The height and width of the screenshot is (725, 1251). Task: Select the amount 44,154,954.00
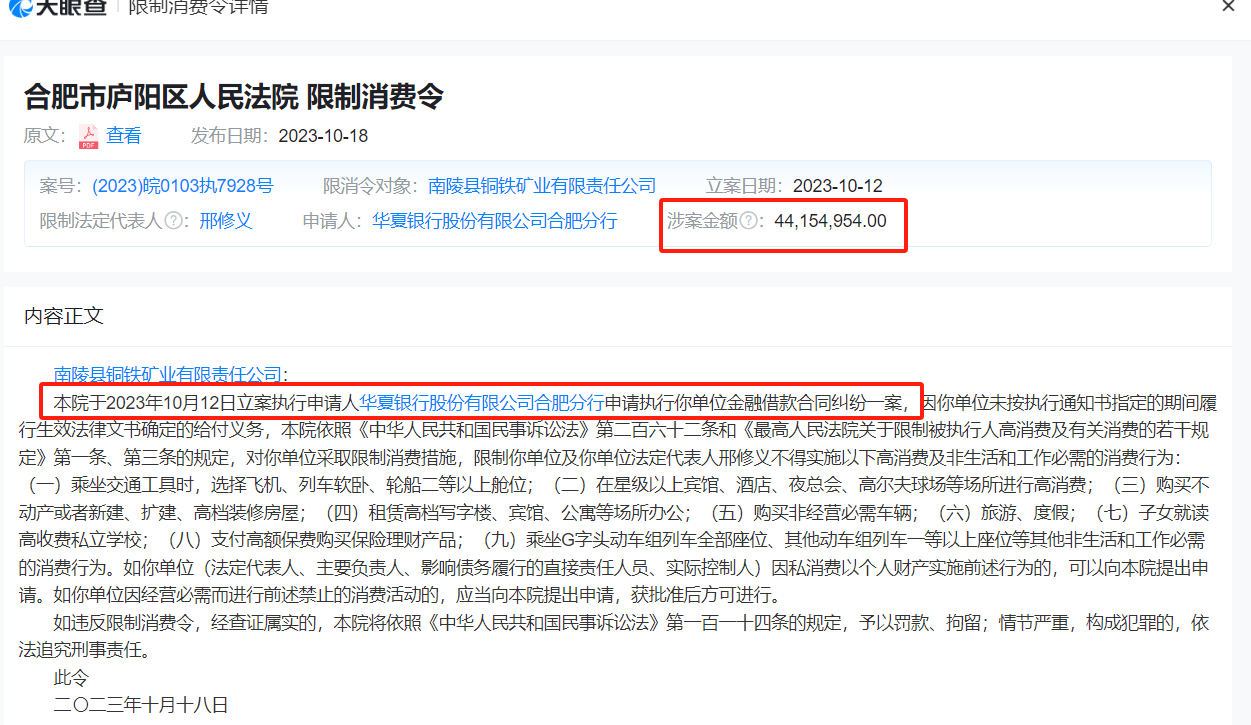pyautogui.click(x=830, y=221)
